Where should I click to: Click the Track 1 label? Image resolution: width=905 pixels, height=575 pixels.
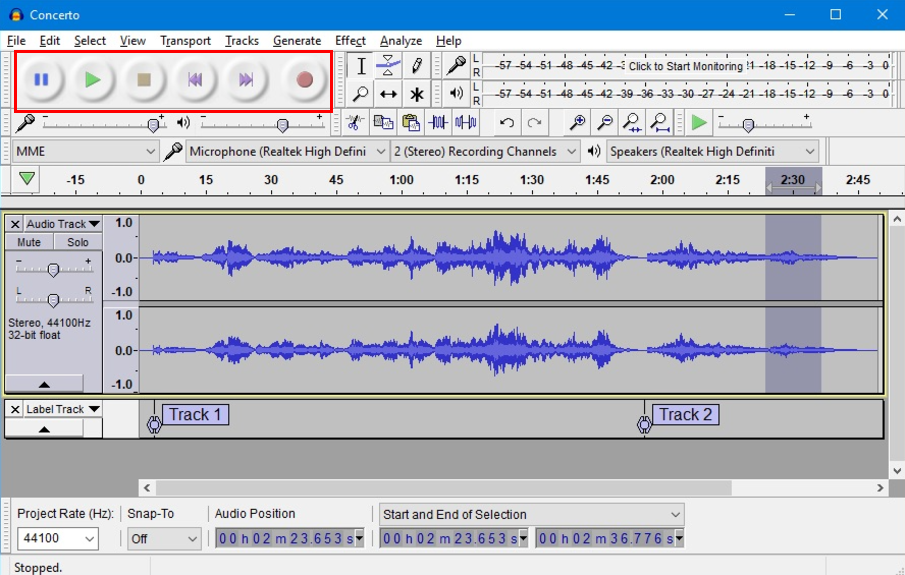(x=196, y=415)
